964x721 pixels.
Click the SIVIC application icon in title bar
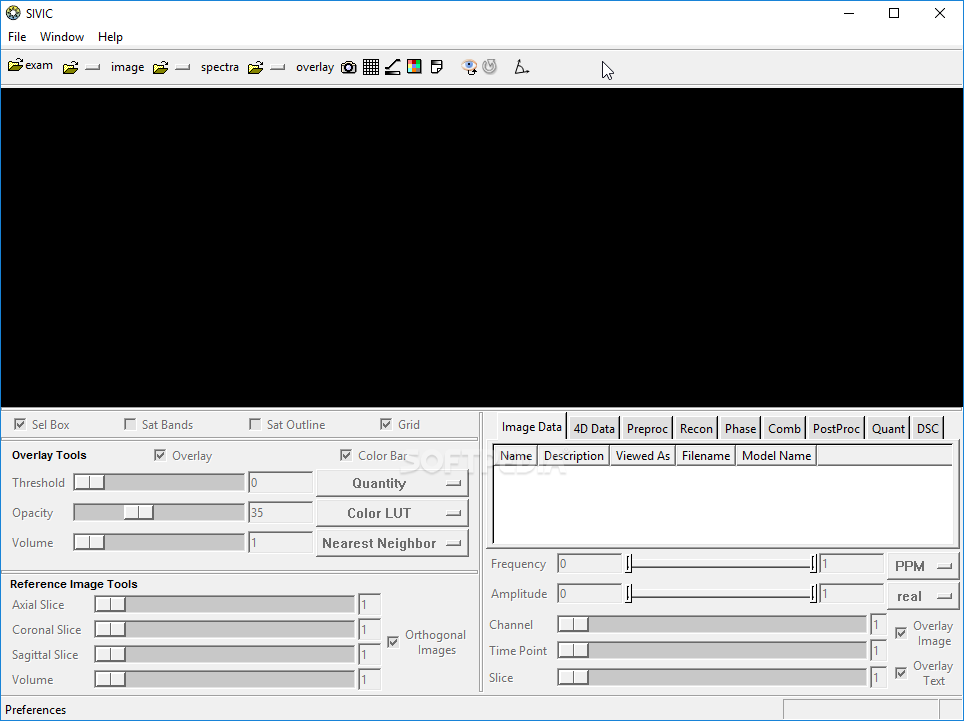(13, 13)
